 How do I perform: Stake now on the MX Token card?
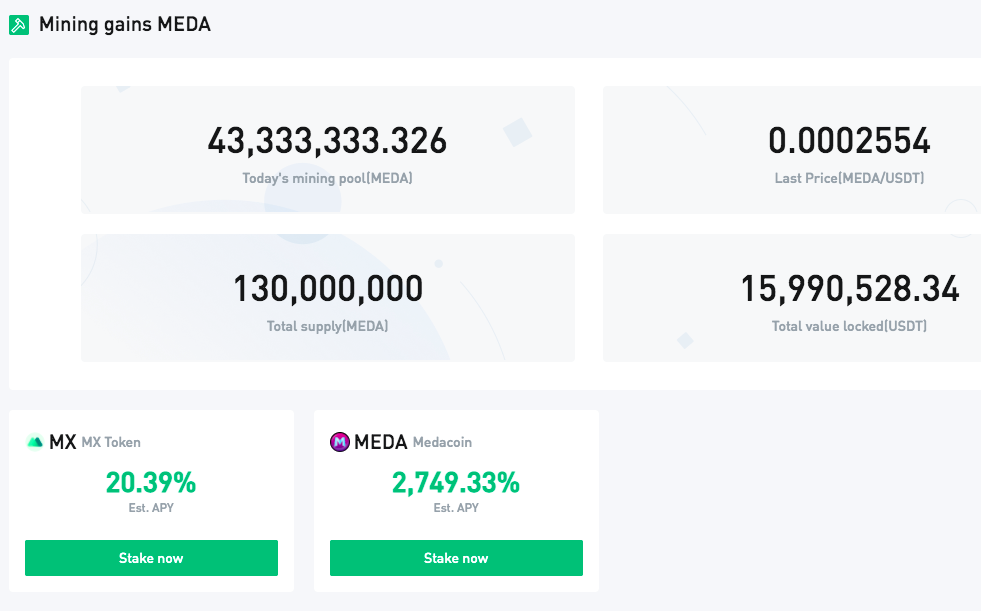click(151, 558)
